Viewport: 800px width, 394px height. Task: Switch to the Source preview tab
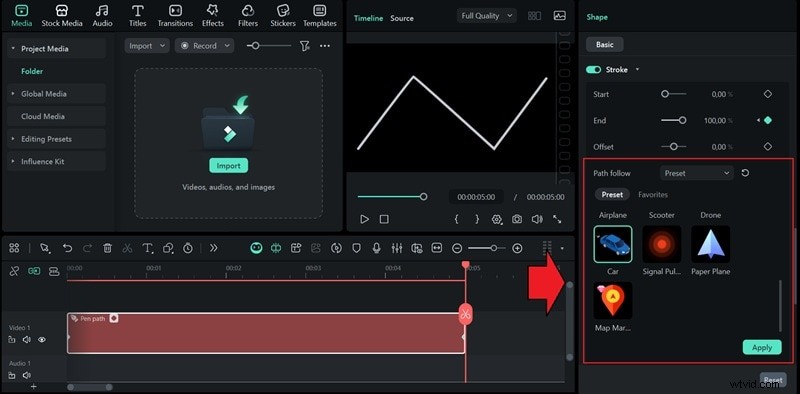pos(402,18)
